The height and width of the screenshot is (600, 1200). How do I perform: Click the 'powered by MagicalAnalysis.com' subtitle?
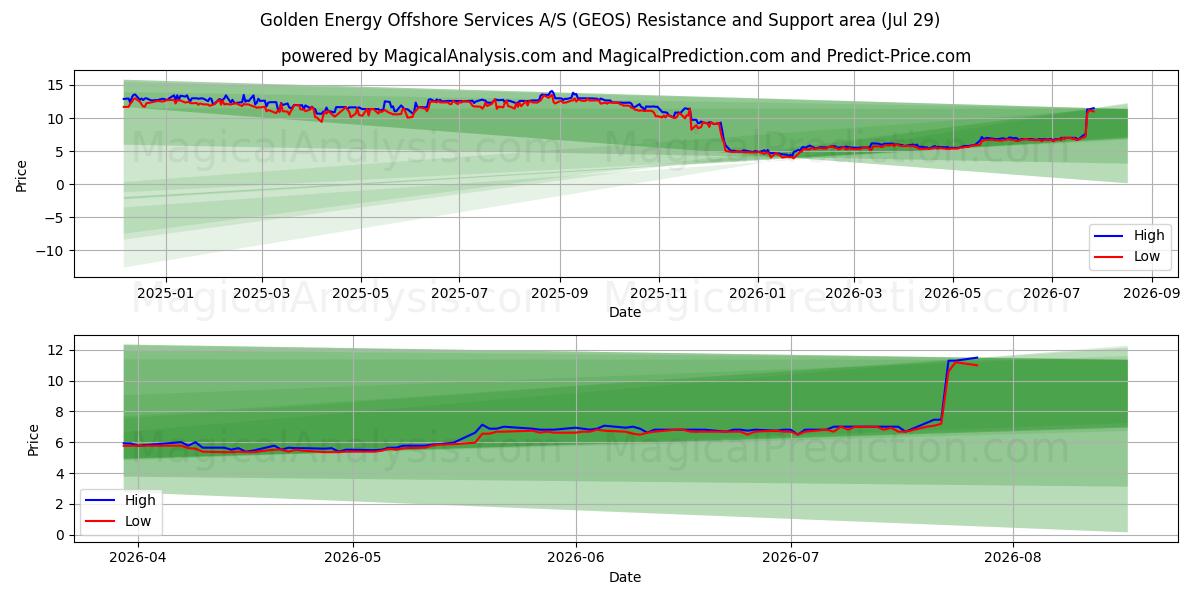(626, 56)
